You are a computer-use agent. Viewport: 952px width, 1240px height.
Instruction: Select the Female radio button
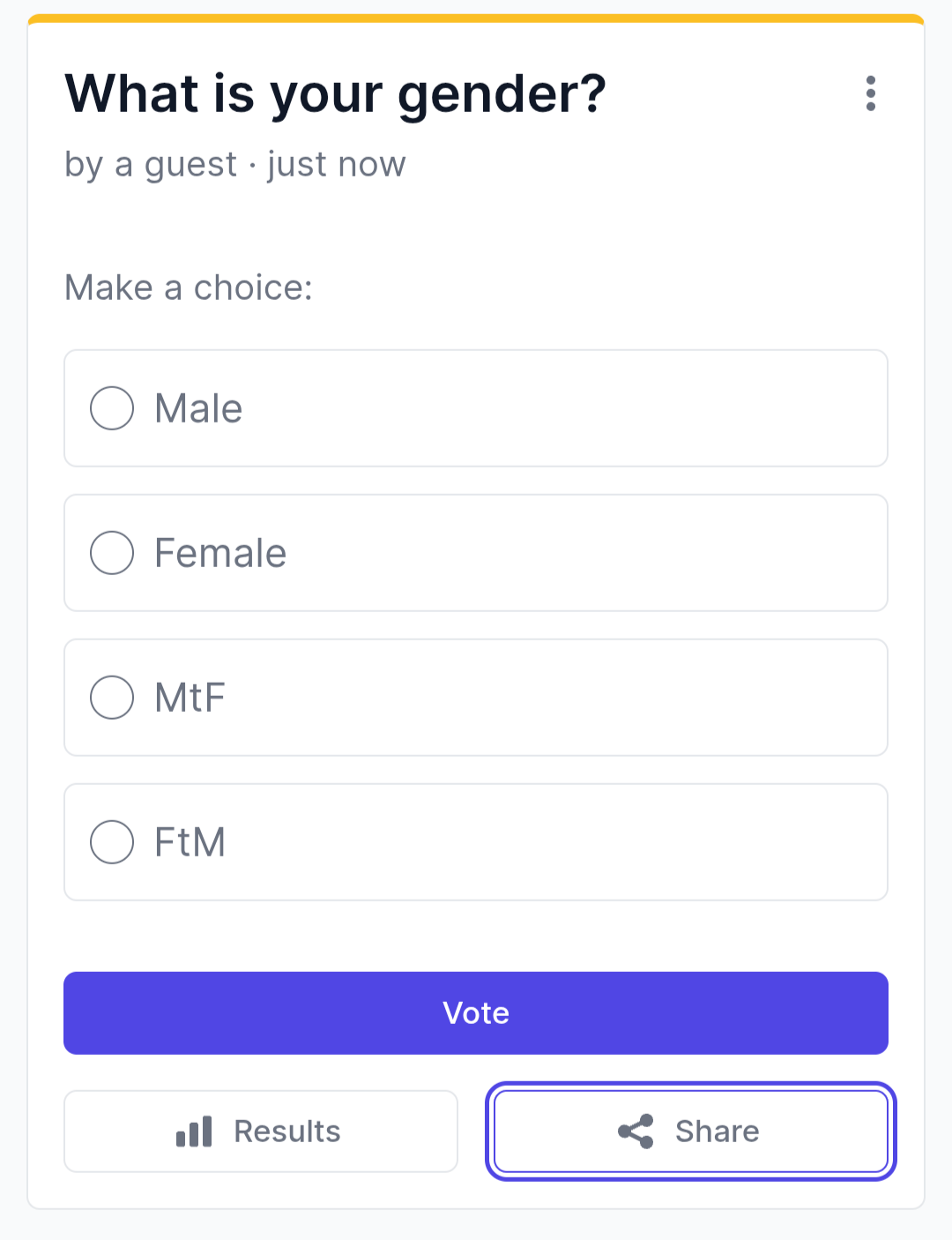pos(112,553)
